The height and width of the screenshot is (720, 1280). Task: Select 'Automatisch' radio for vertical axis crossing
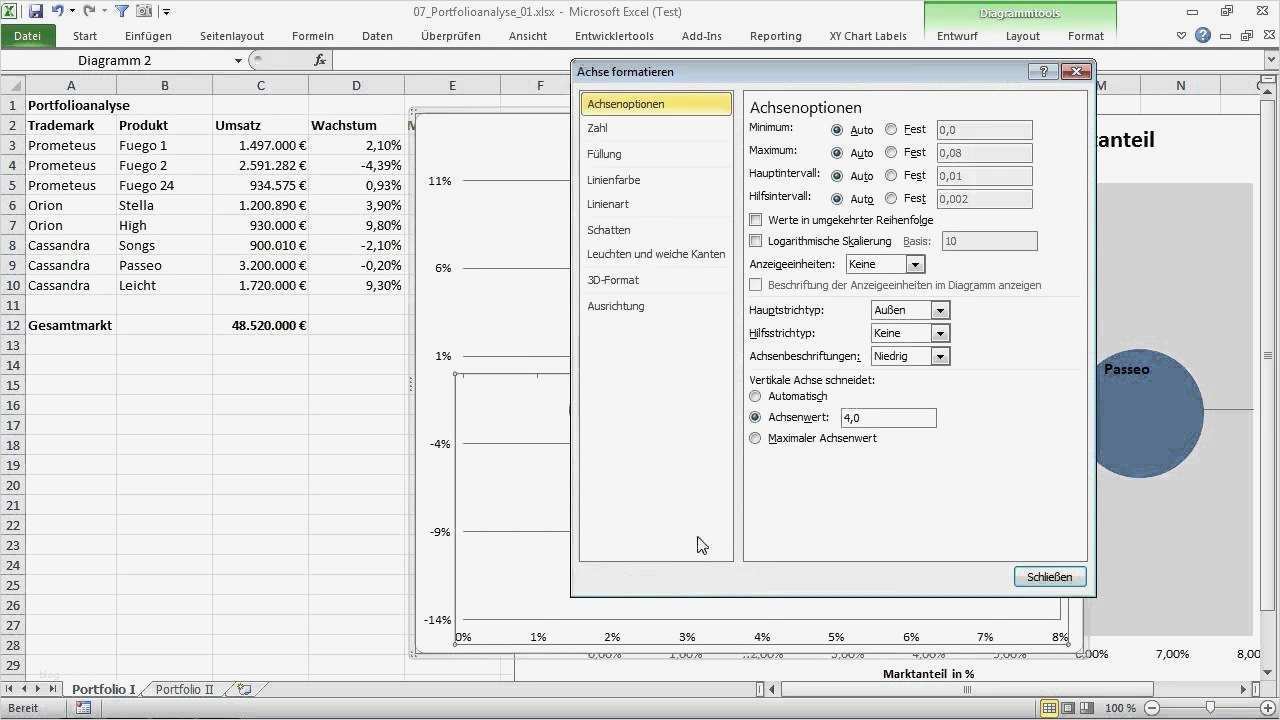(755, 396)
